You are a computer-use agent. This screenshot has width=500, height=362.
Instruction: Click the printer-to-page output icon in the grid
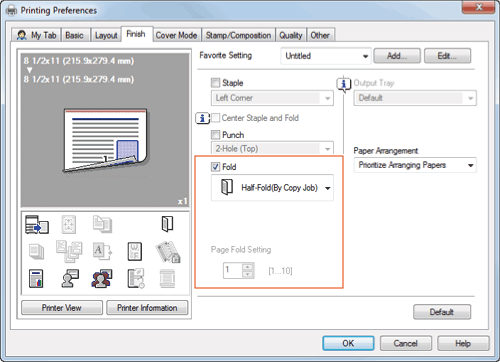(37, 224)
